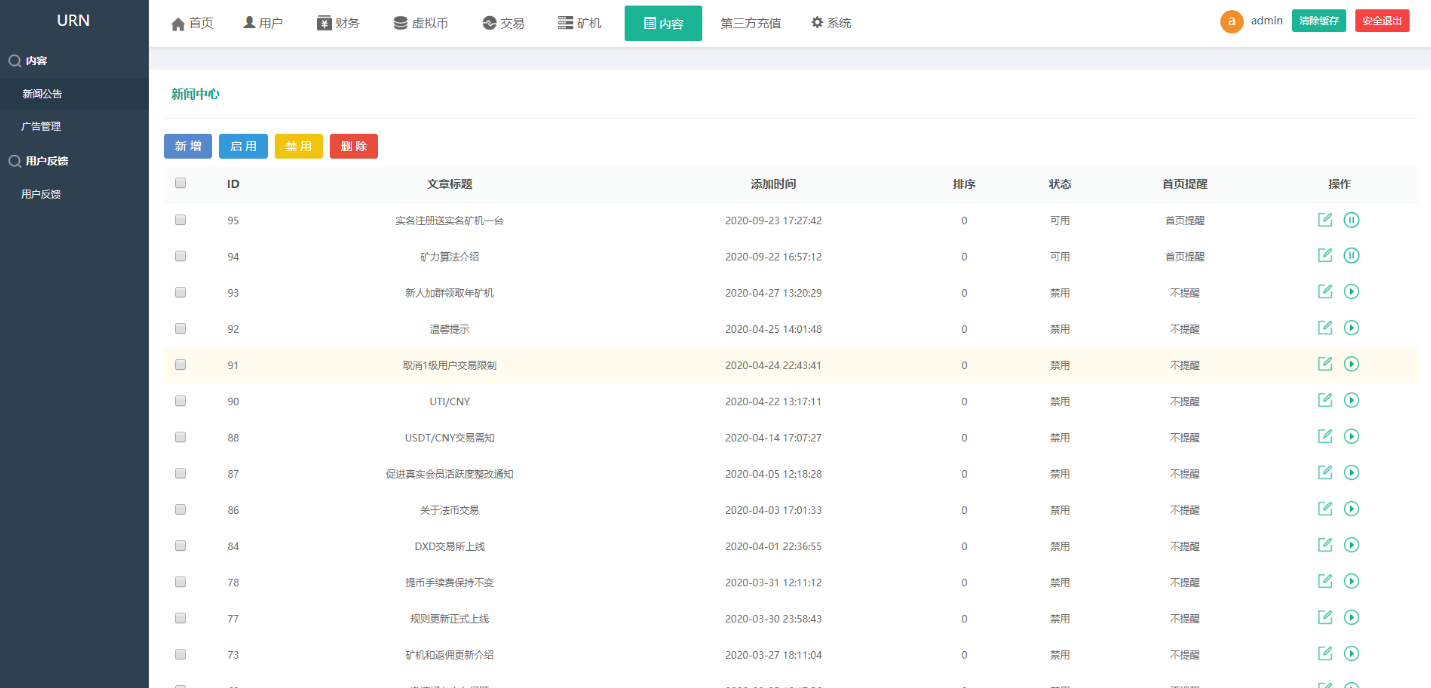Click the enable play icon for article 93
The width and height of the screenshot is (1431, 688).
pyautogui.click(x=1351, y=292)
